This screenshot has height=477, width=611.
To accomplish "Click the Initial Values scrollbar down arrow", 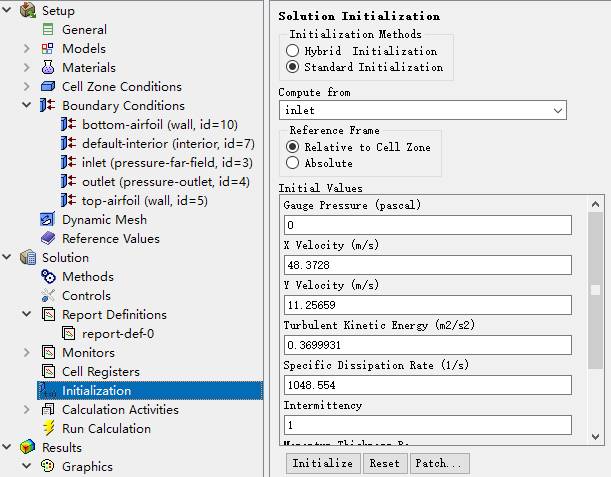I will click(x=595, y=437).
